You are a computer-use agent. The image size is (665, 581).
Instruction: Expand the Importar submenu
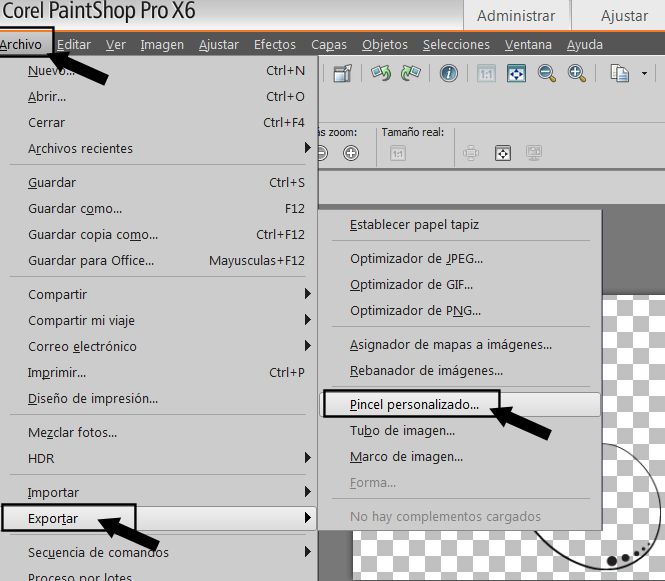[x=159, y=492]
